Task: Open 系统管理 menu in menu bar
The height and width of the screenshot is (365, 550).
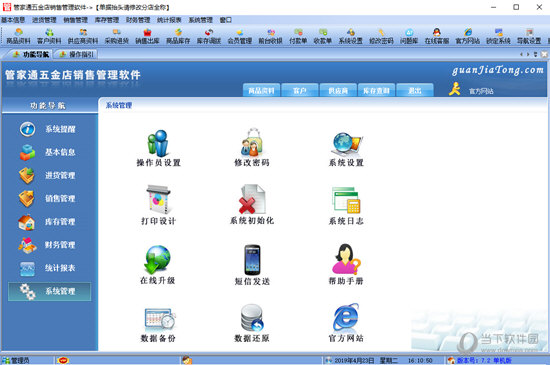Action: (x=201, y=20)
